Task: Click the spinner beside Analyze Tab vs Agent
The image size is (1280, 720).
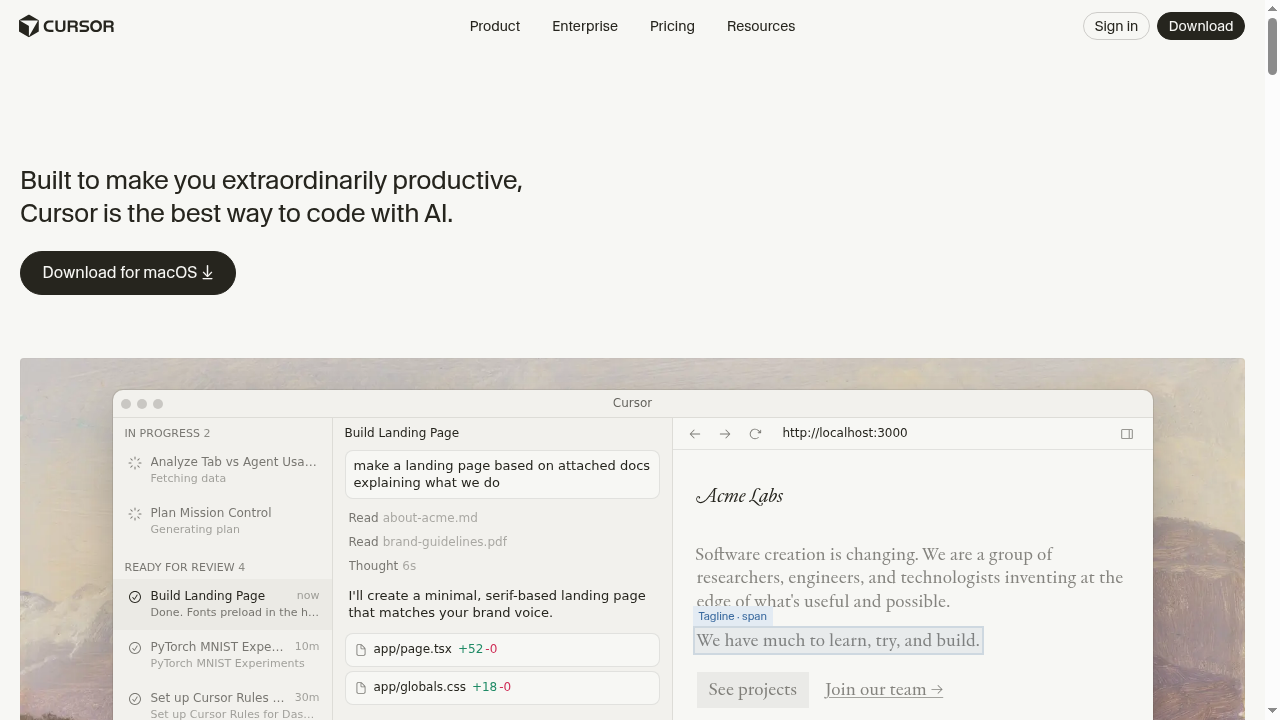Action: (135, 463)
